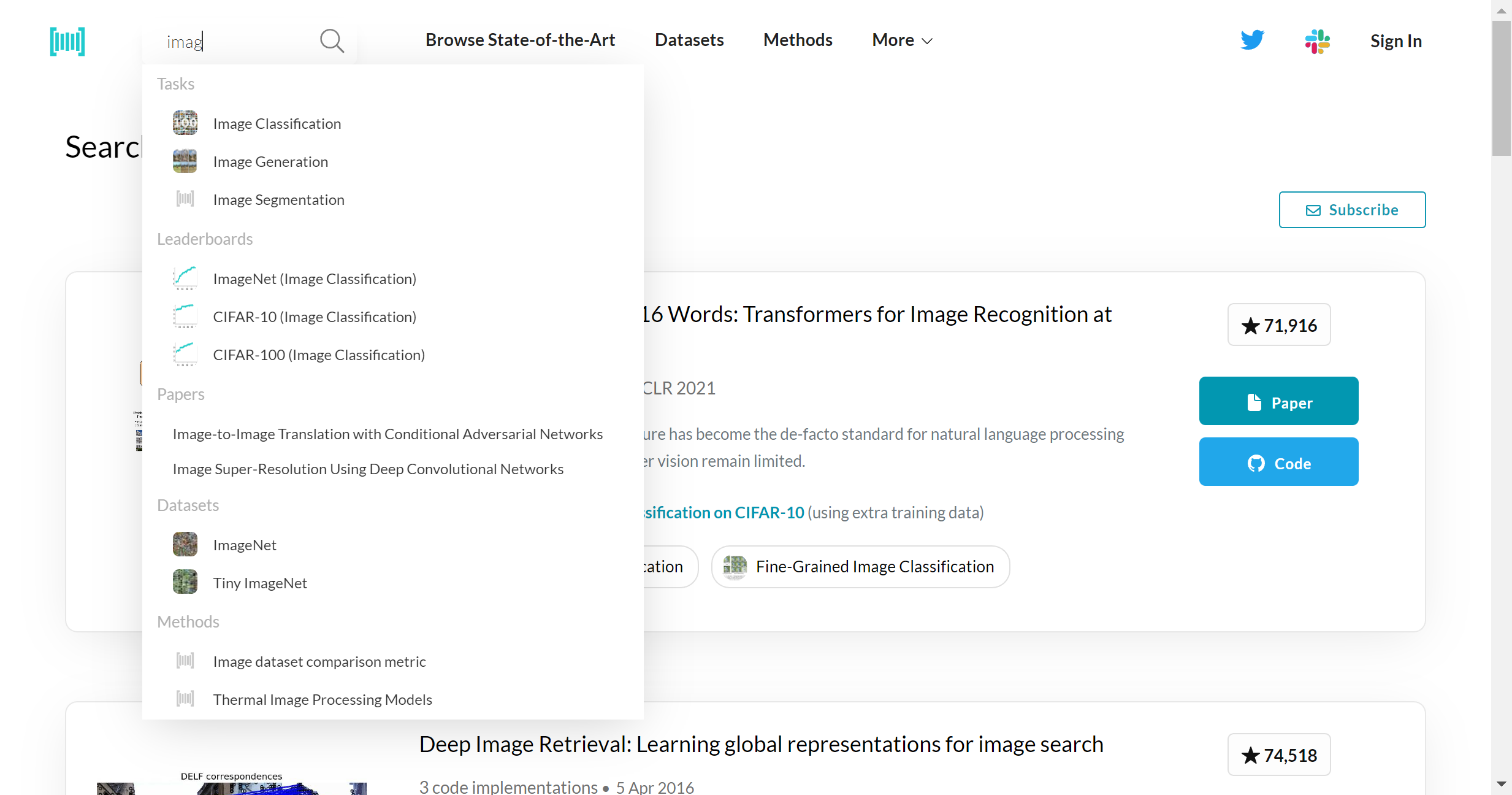
Task: Click the Papers With Code logo
Action: 67,41
